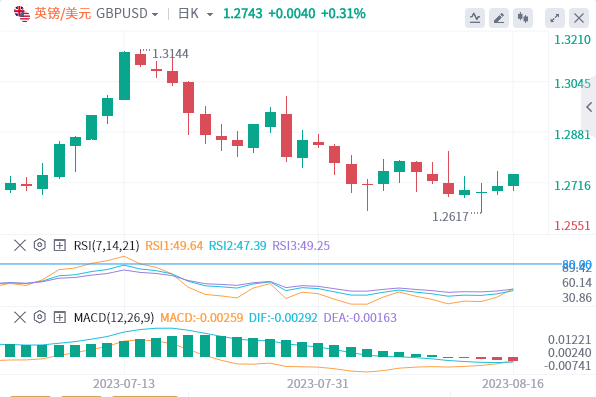
Task: Click the MACD(12,26,9) indicator label
Action: pos(114,318)
